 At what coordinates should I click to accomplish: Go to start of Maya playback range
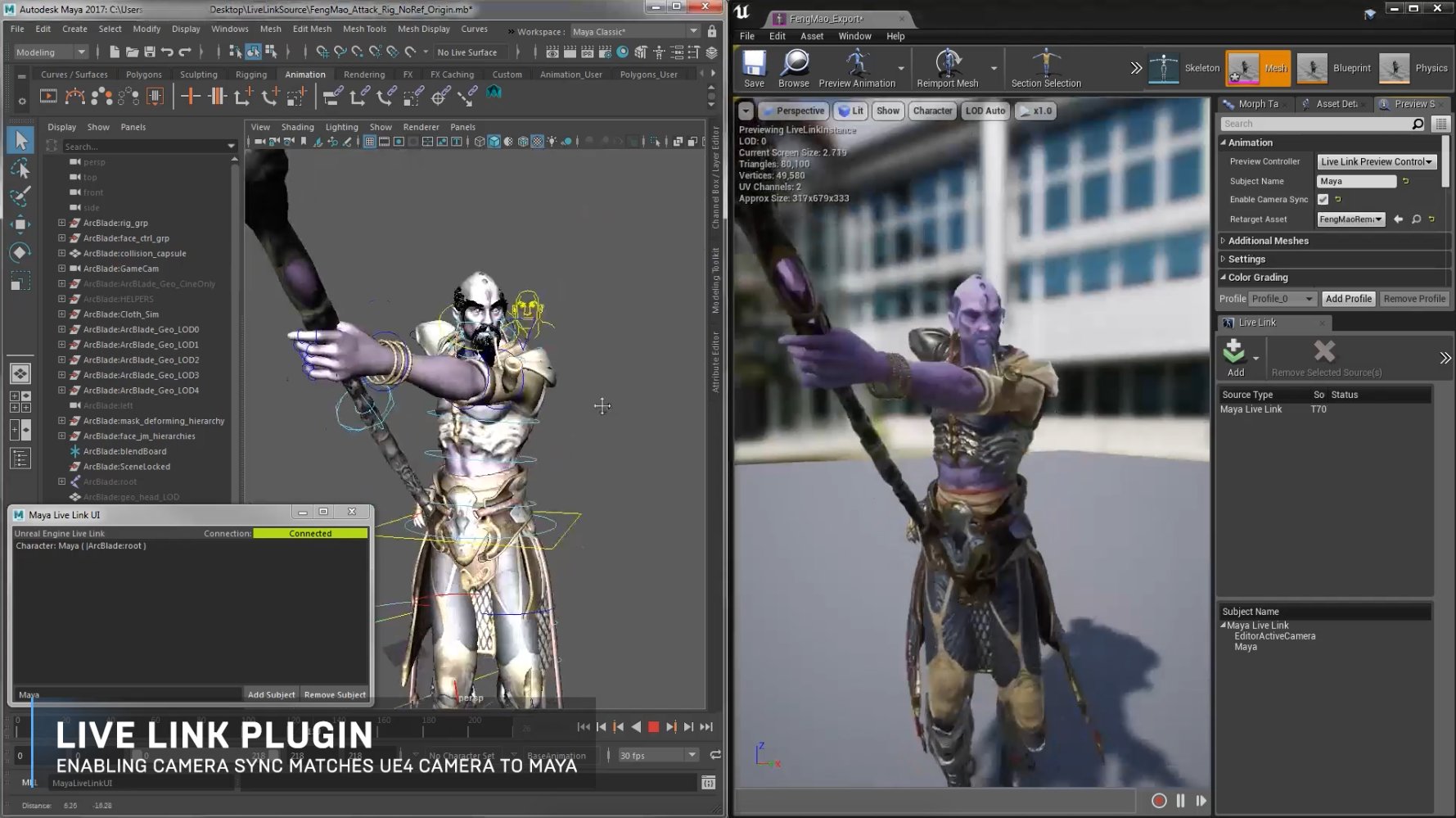click(584, 726)
